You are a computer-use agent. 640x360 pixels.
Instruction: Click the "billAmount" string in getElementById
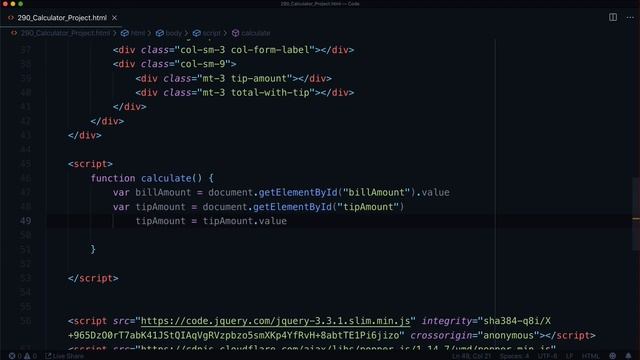(376, 193)
